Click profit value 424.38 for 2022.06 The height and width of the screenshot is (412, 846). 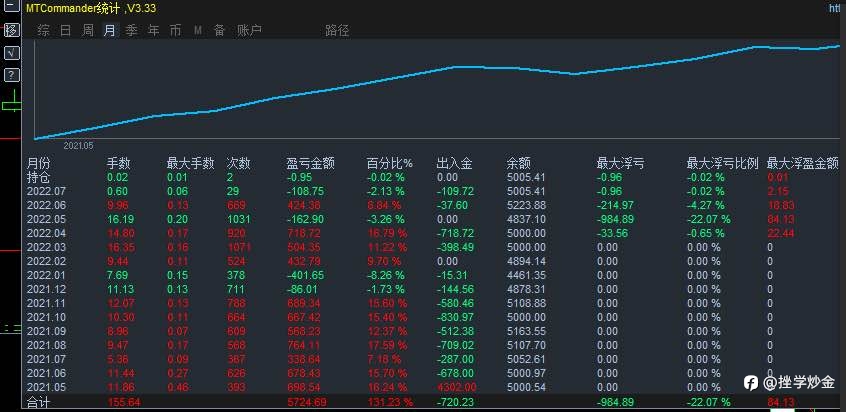(305, 205)
